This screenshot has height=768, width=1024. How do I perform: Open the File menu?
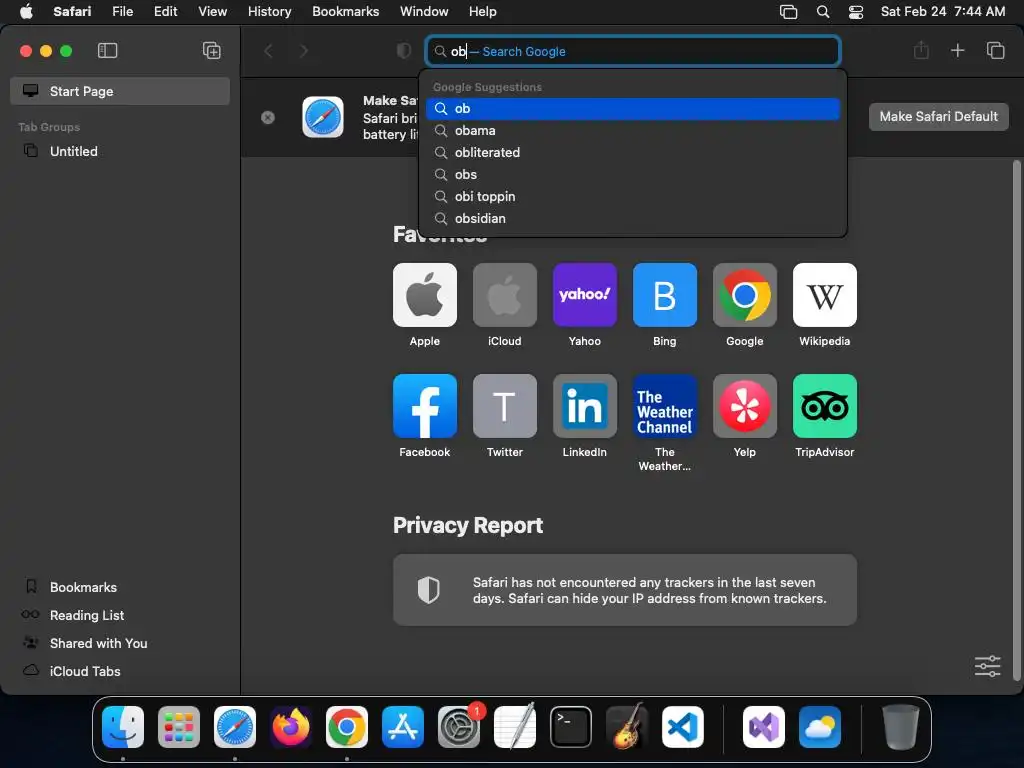click(x=122, y=11)
